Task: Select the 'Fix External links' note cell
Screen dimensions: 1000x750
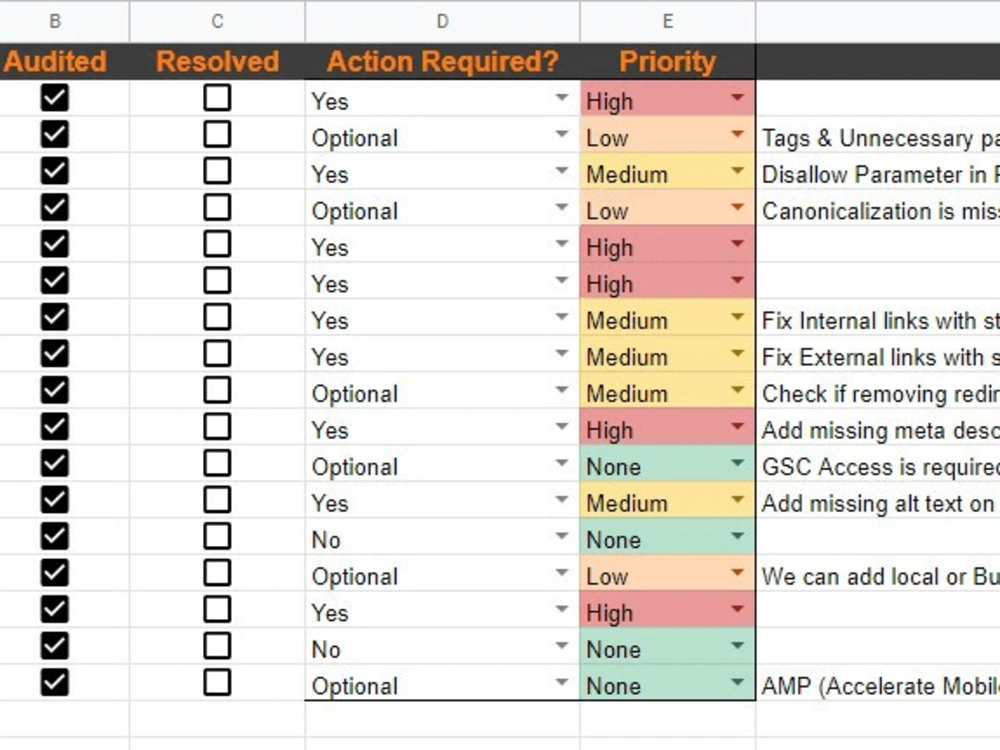Action: 878,357
